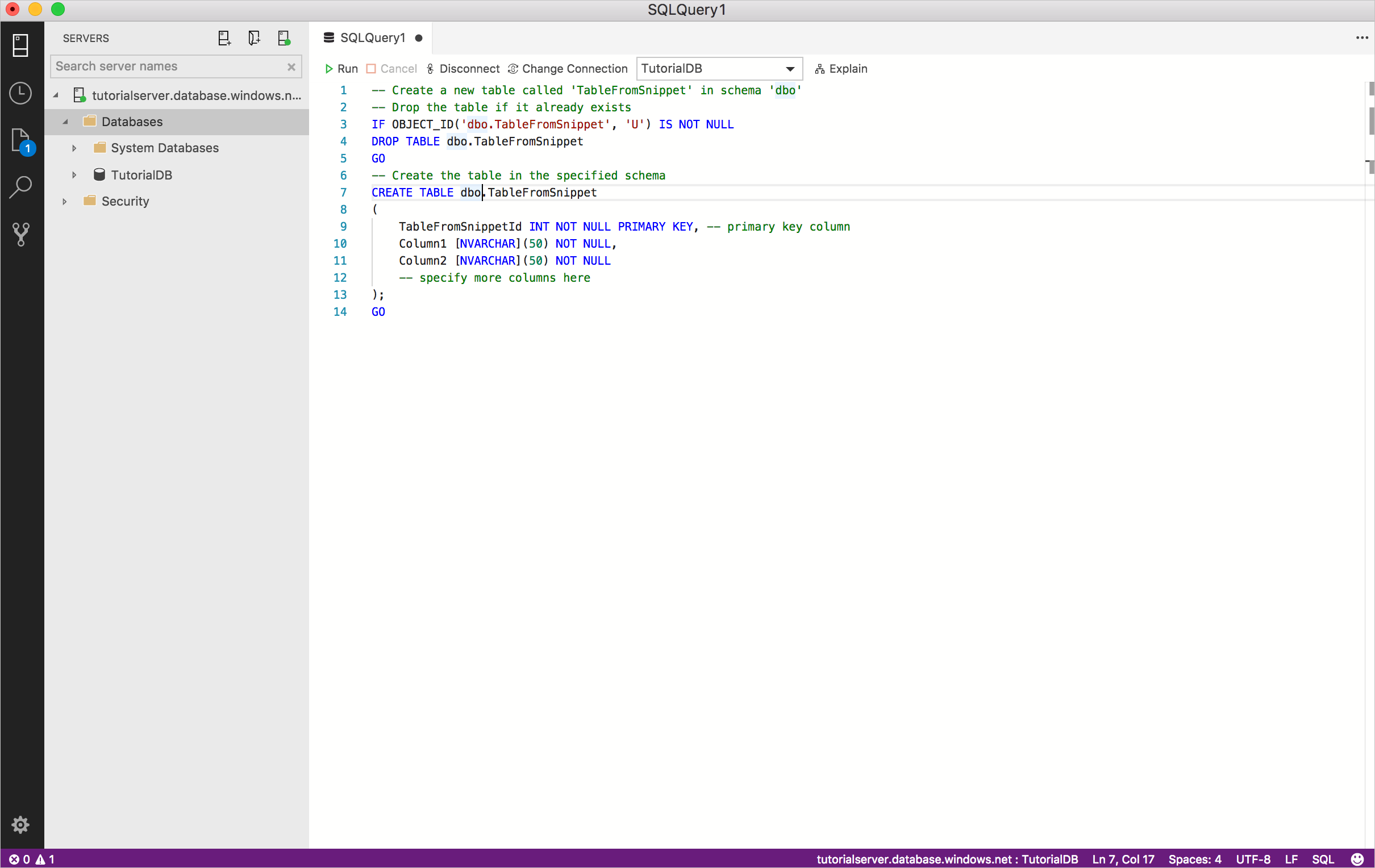The image size is (1375, 868).
Task: Click the SQLQuery1 tab label
Action: coord(374,38)
